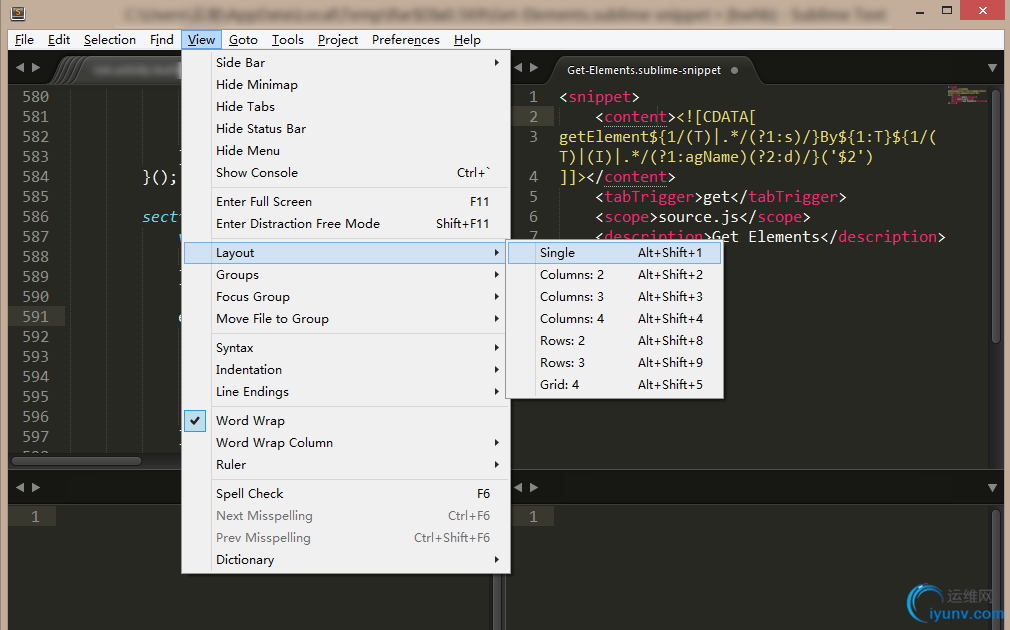Select the Columns: 2 layout
Viewport: 1010px width, 630px height.
[615, 274]
